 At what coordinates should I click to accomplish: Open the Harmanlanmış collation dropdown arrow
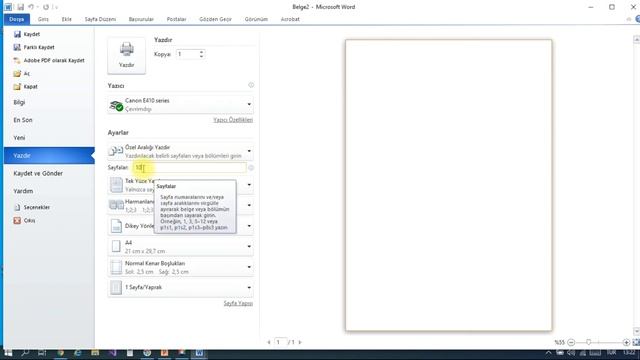click(x=249, y=205)
